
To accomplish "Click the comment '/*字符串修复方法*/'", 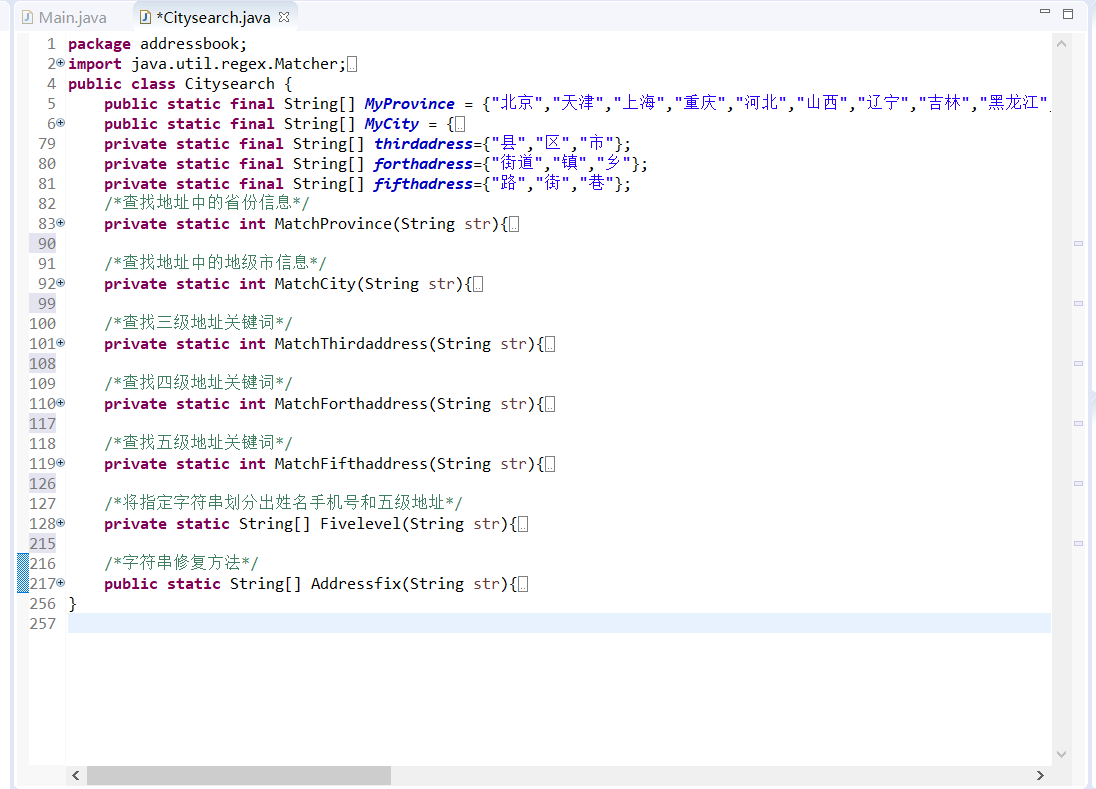I will click(x=182, y=563).
